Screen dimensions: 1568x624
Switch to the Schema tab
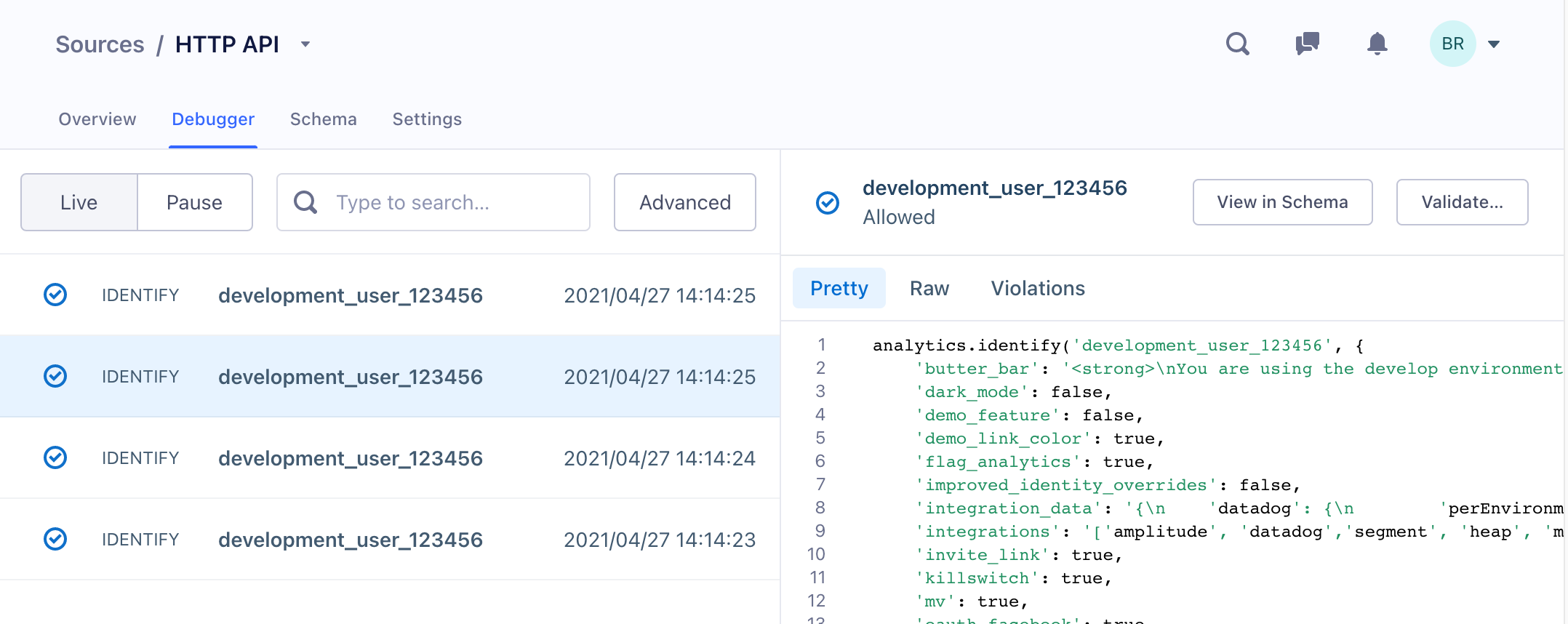coord(323,119)
